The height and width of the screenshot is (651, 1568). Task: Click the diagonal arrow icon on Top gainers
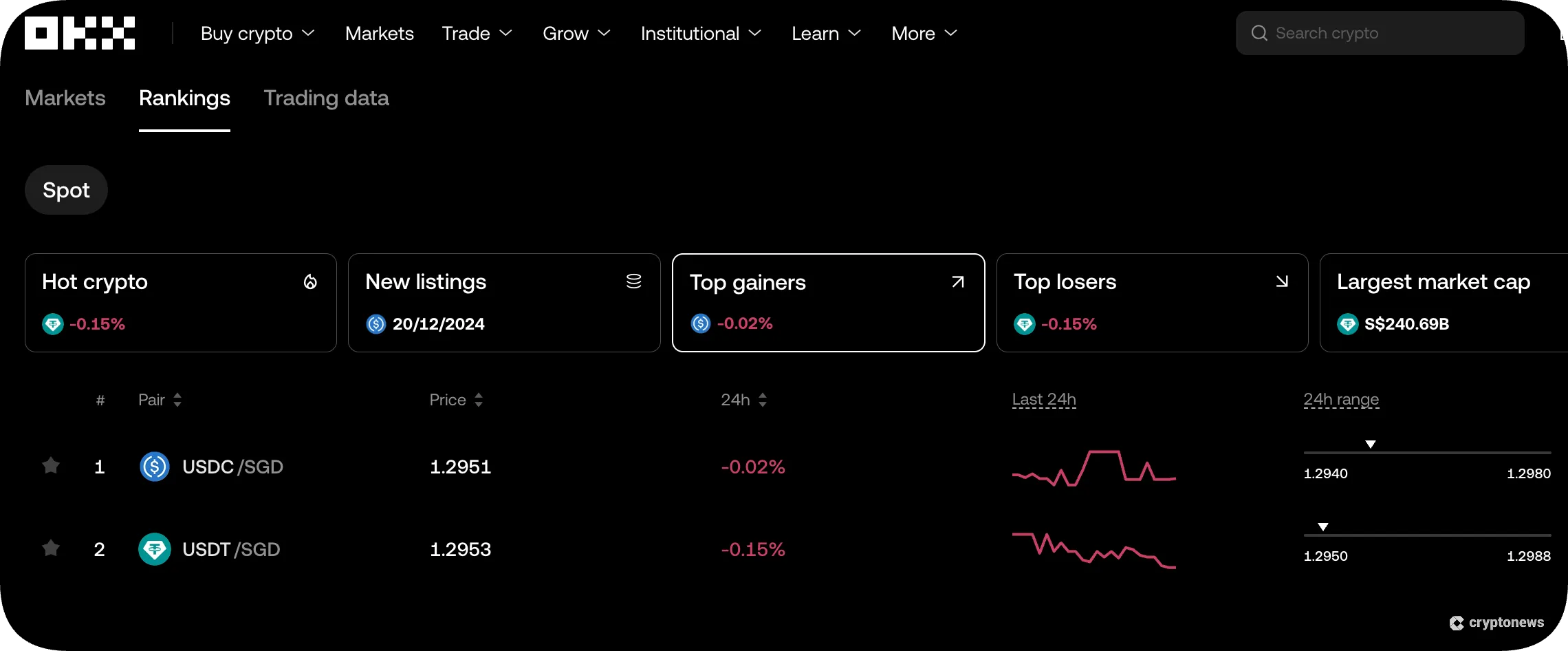957,281
